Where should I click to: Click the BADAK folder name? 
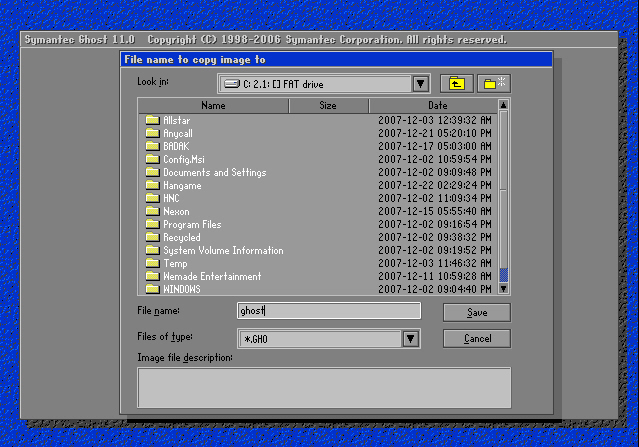pos(176,146)
